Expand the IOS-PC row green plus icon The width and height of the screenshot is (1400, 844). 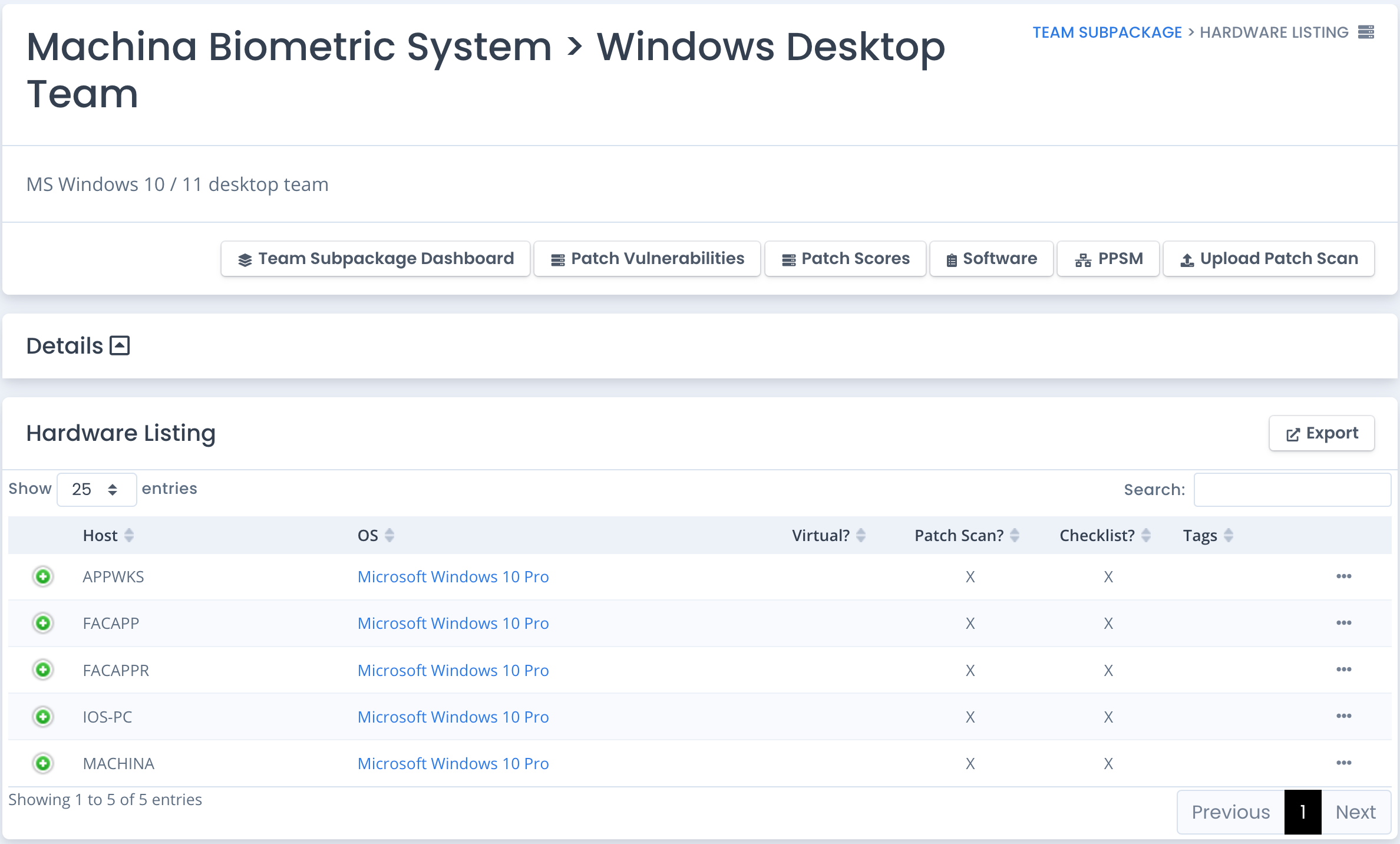[x=43, y=717]
